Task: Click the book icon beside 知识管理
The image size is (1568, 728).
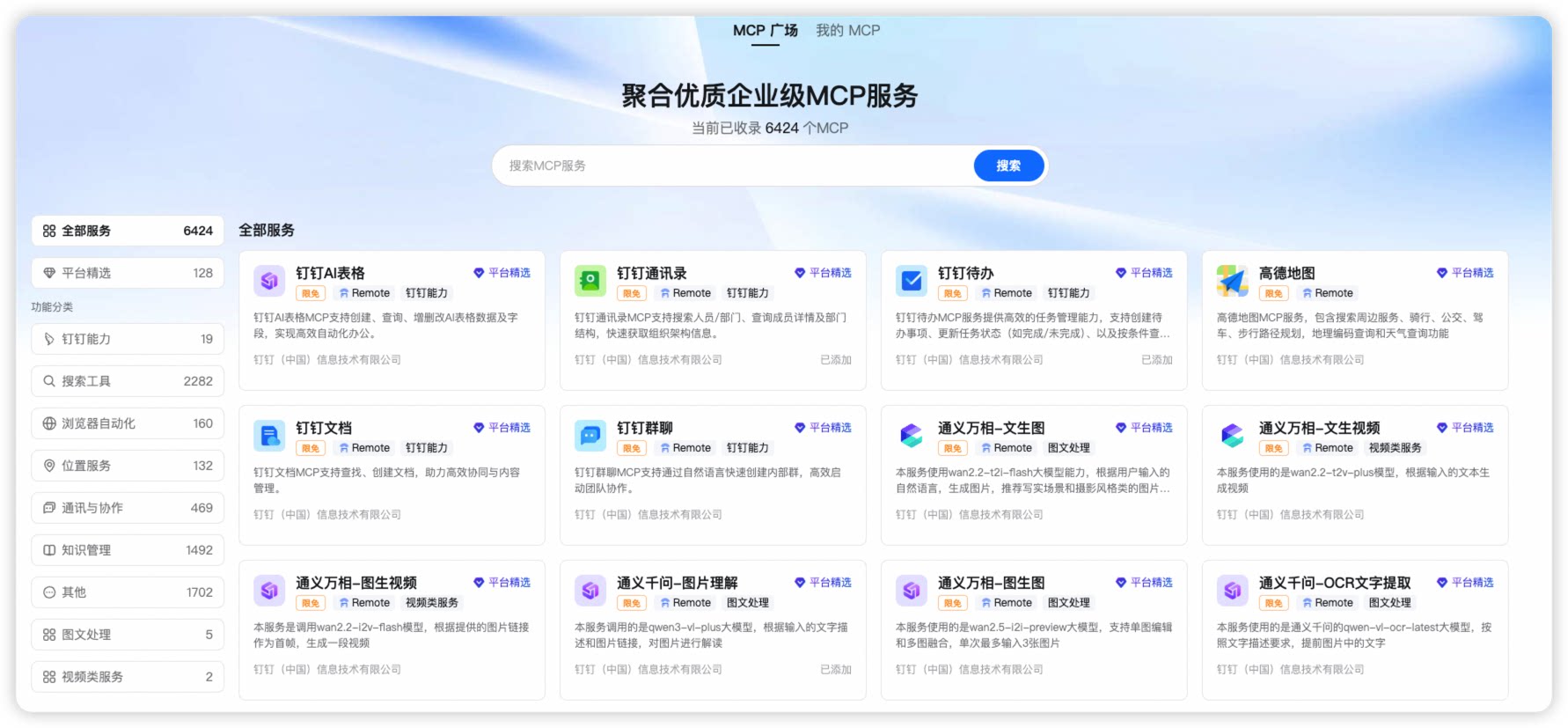Action: 49,550
